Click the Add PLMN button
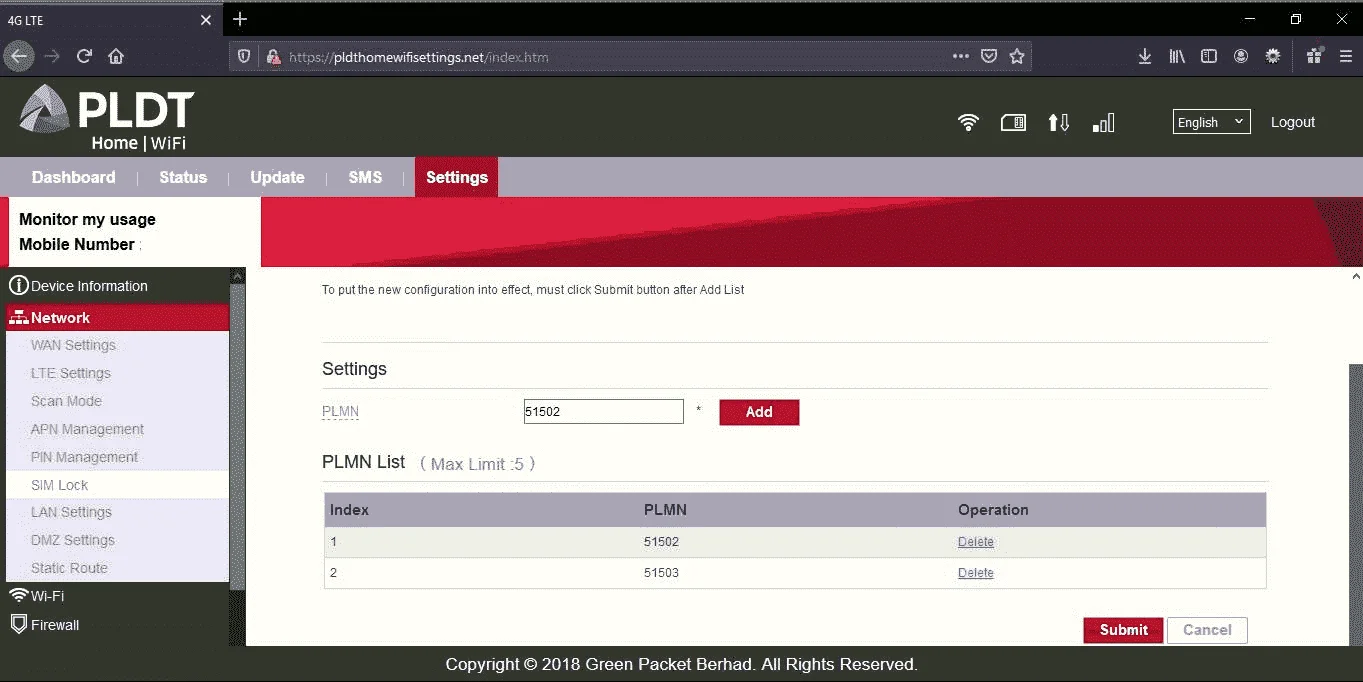 759,412
